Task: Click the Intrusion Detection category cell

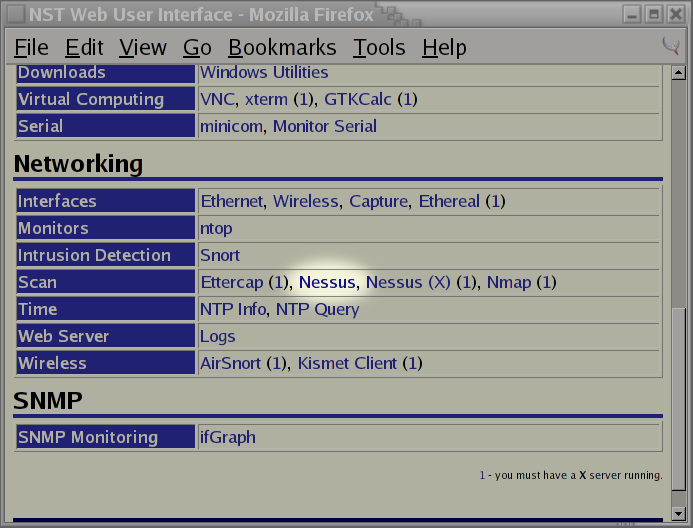Action: point(106,255)
